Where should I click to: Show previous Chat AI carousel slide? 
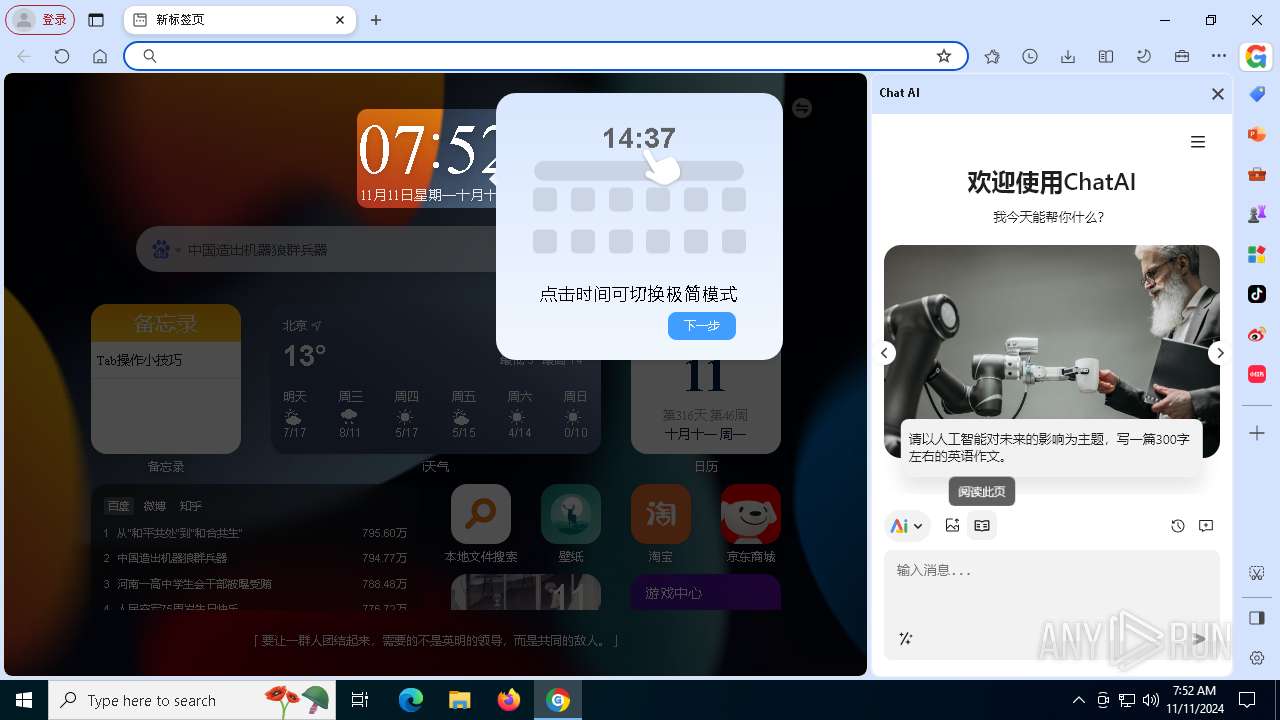click(884, 353)
